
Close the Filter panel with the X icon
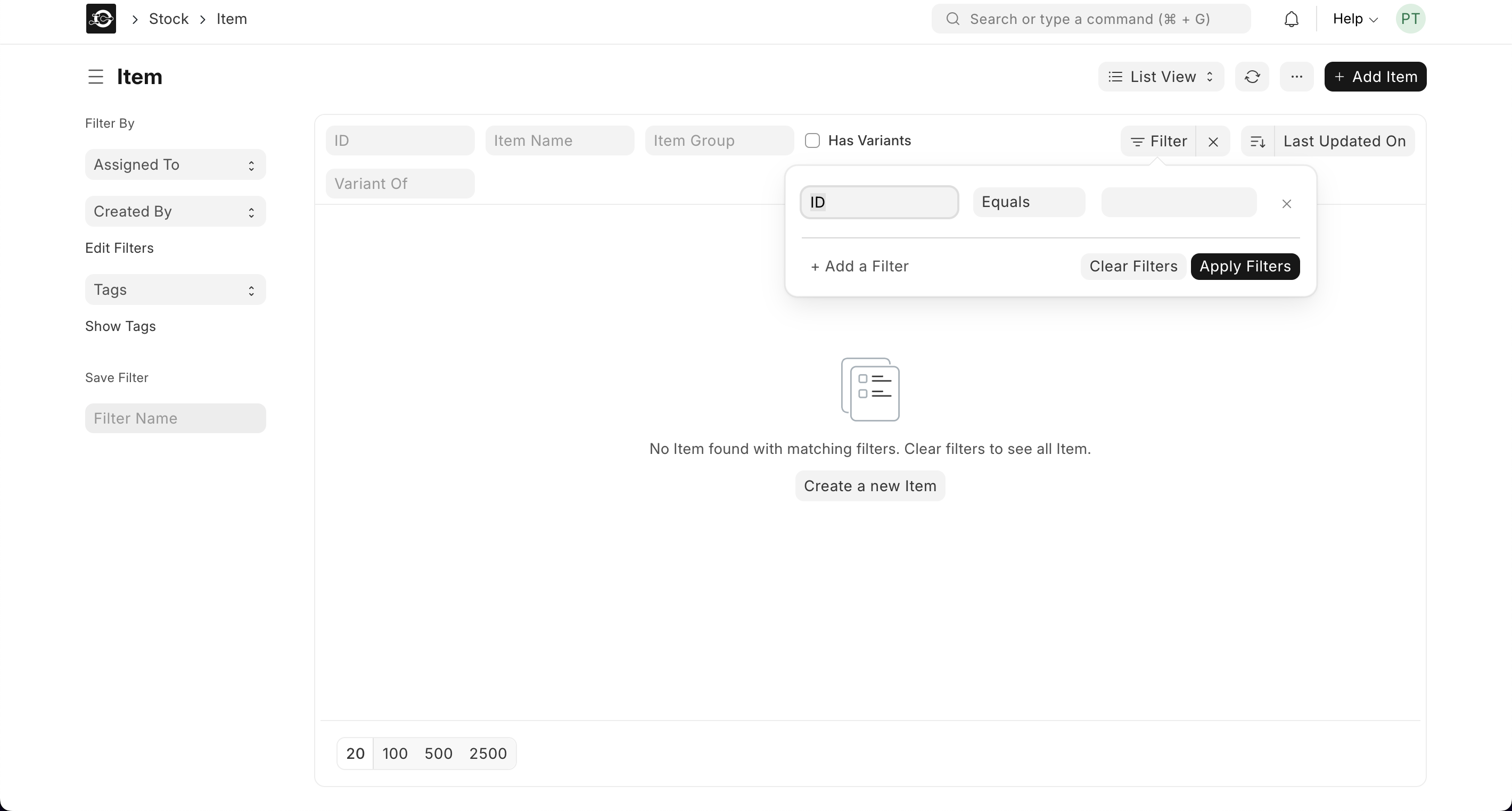click(1213, 141)
